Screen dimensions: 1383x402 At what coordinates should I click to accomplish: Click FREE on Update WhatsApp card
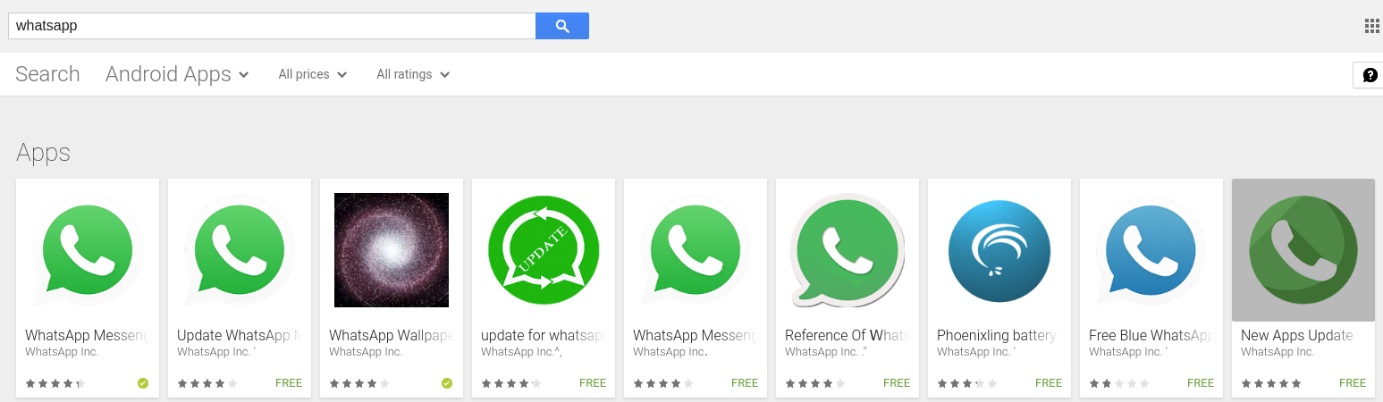[x=288, y=383]
